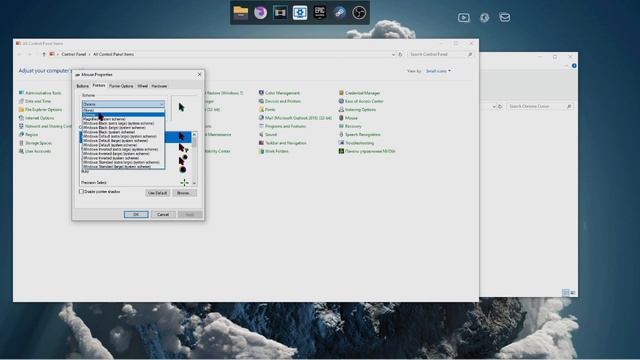Image resolution: width=640 pixels, height=360 pixels.
Task: Click the Precision Select crosshair cursor
Action: pos(184,182)
